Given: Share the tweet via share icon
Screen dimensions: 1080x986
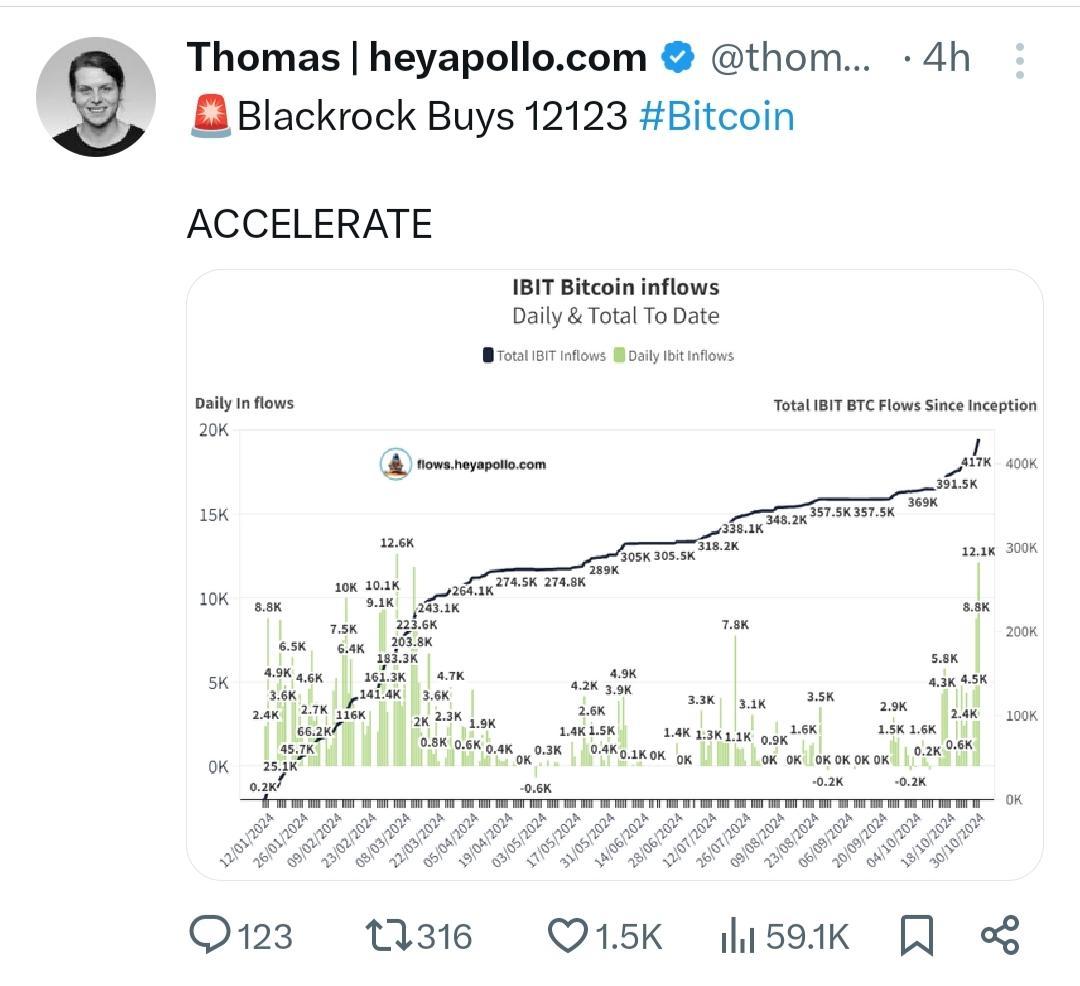Looking at the screenshot, I should pos(1000,935).
